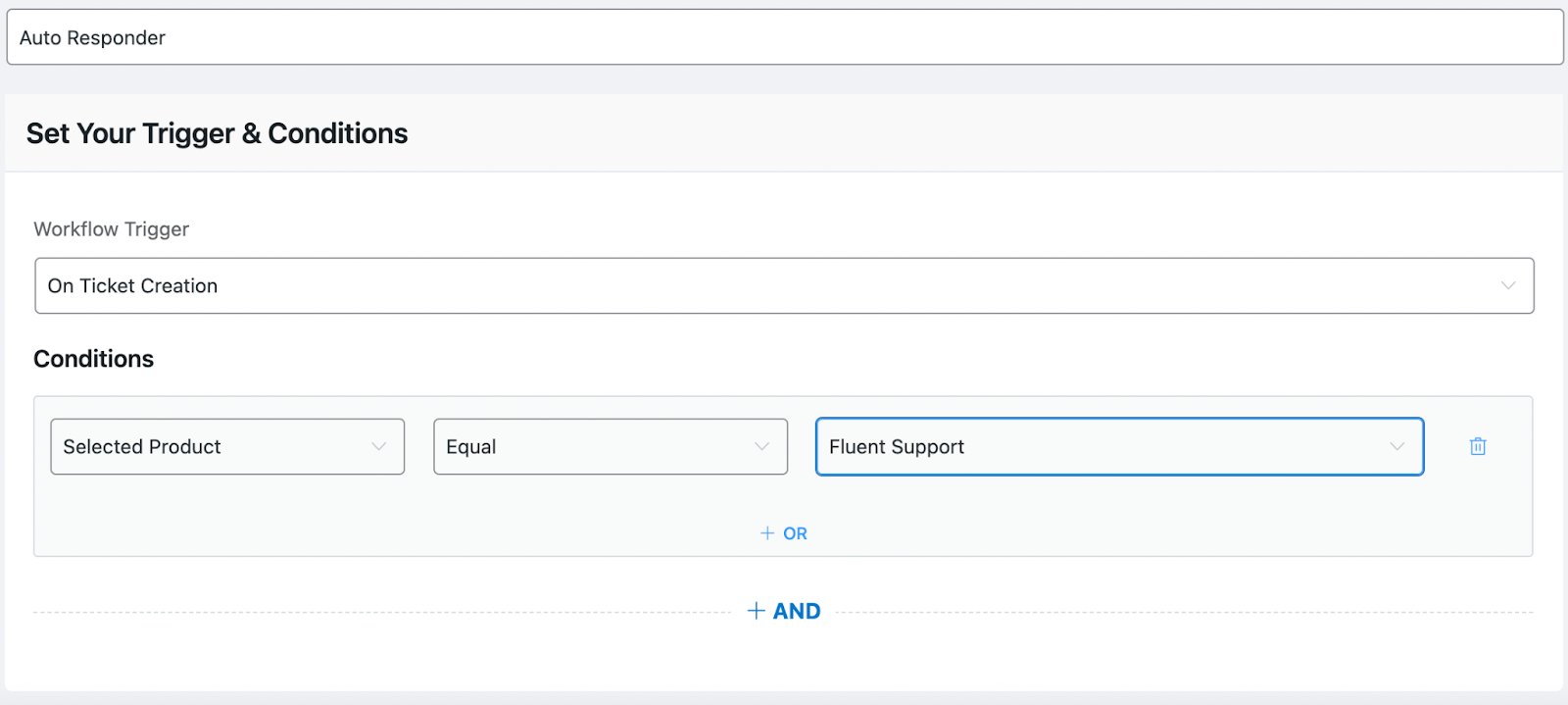
Task: Click the plus icon beside OR
Action: pyautogui.click(x=767, y=533)
